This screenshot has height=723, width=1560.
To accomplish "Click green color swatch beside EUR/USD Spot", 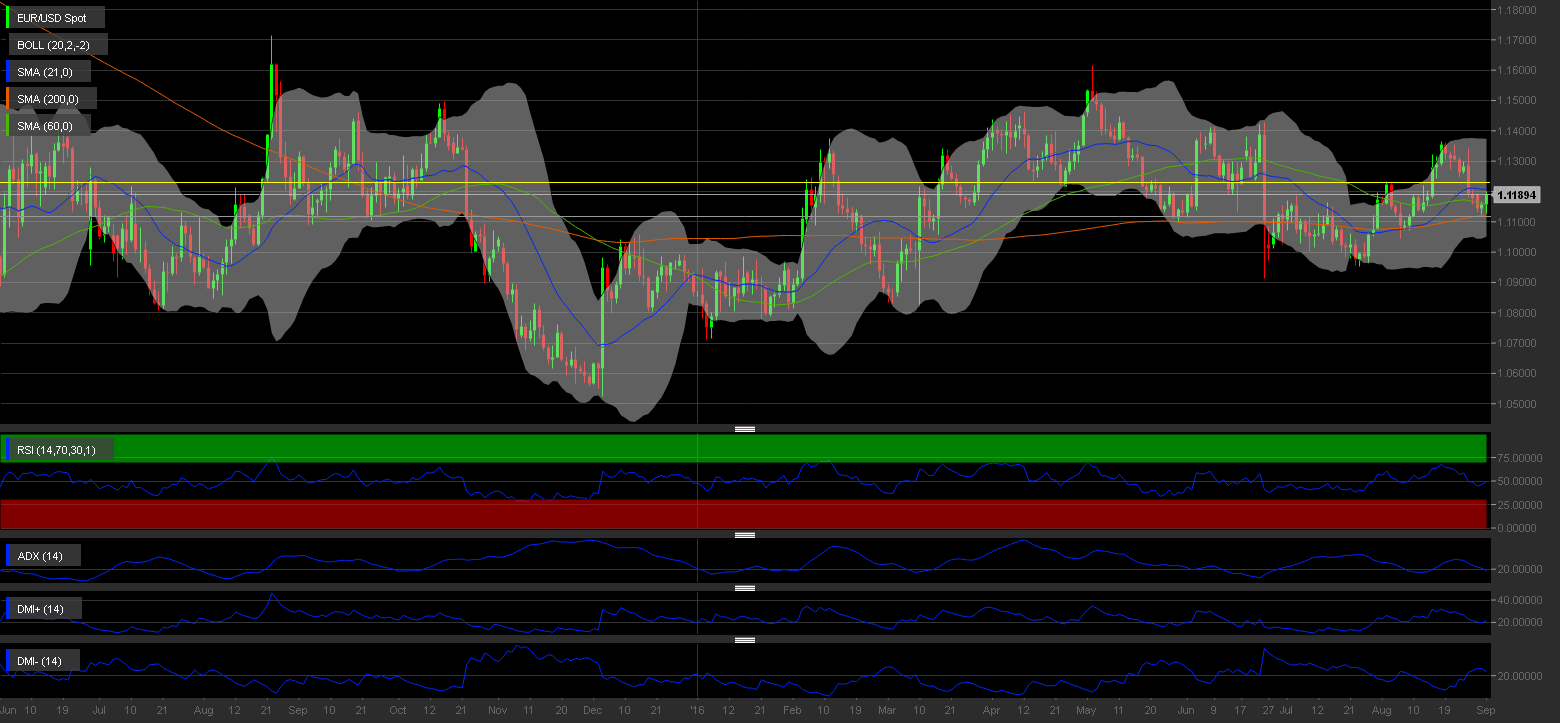I will coord(9,18).
